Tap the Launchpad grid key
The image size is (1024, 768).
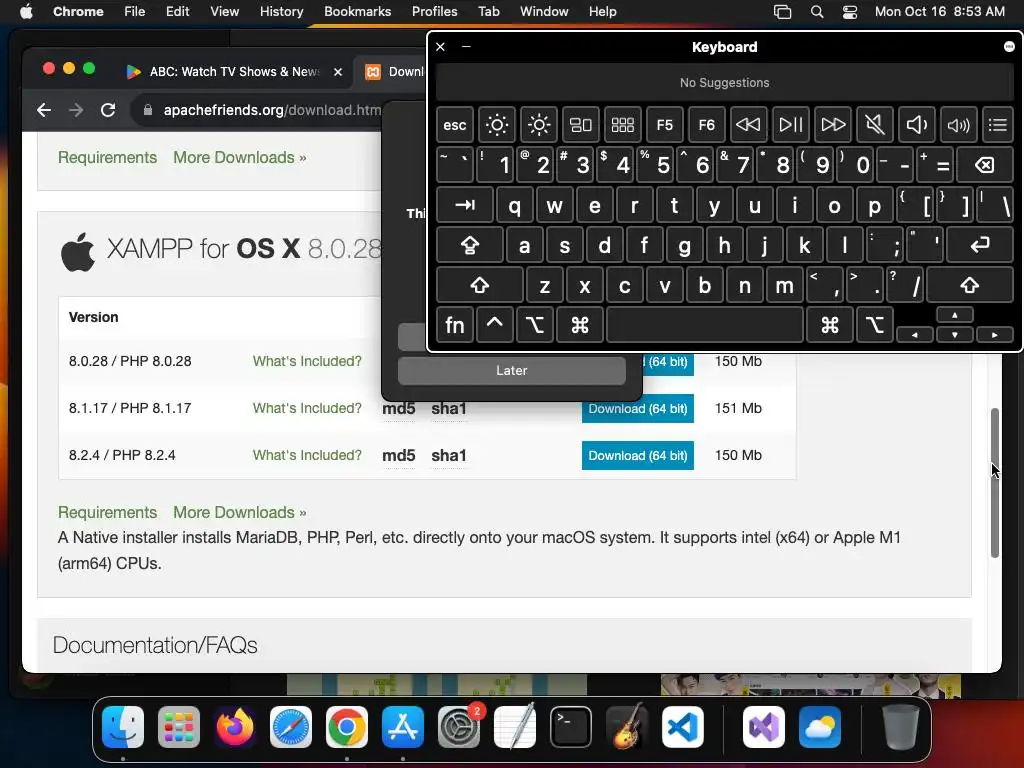[622, 125]
